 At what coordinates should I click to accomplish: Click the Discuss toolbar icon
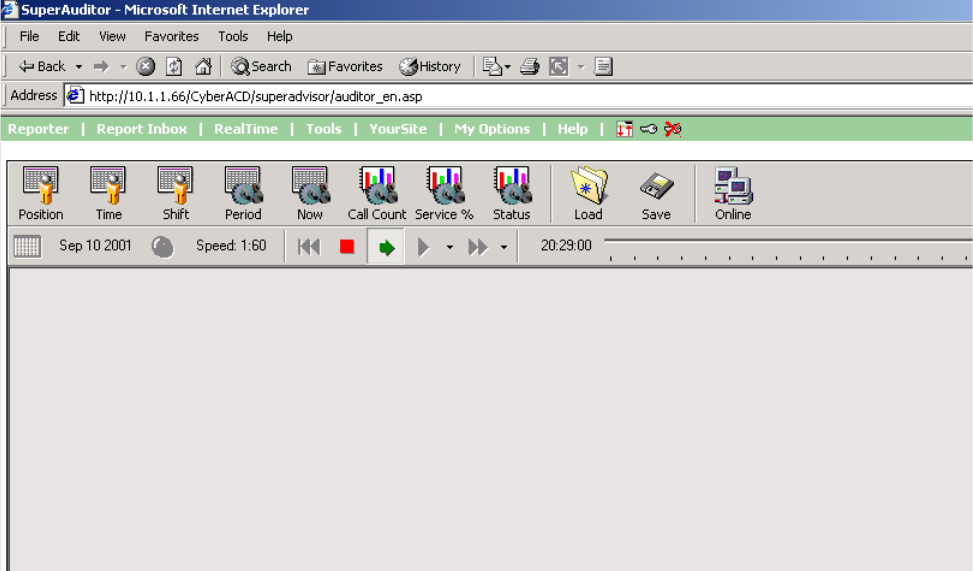click(x=604, y=66)
